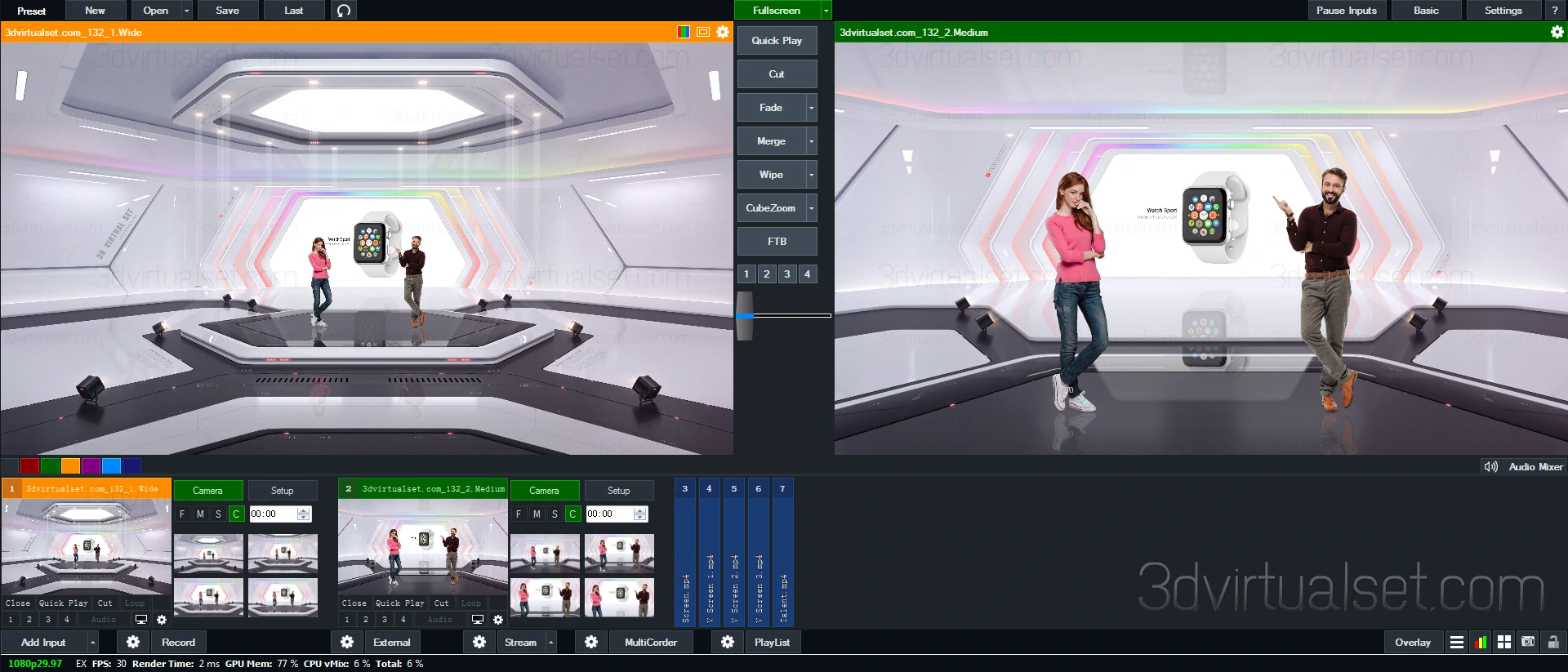This screenshot has width=1568, height=672.
Task: Click the New preset button
Action: point(95,11)
